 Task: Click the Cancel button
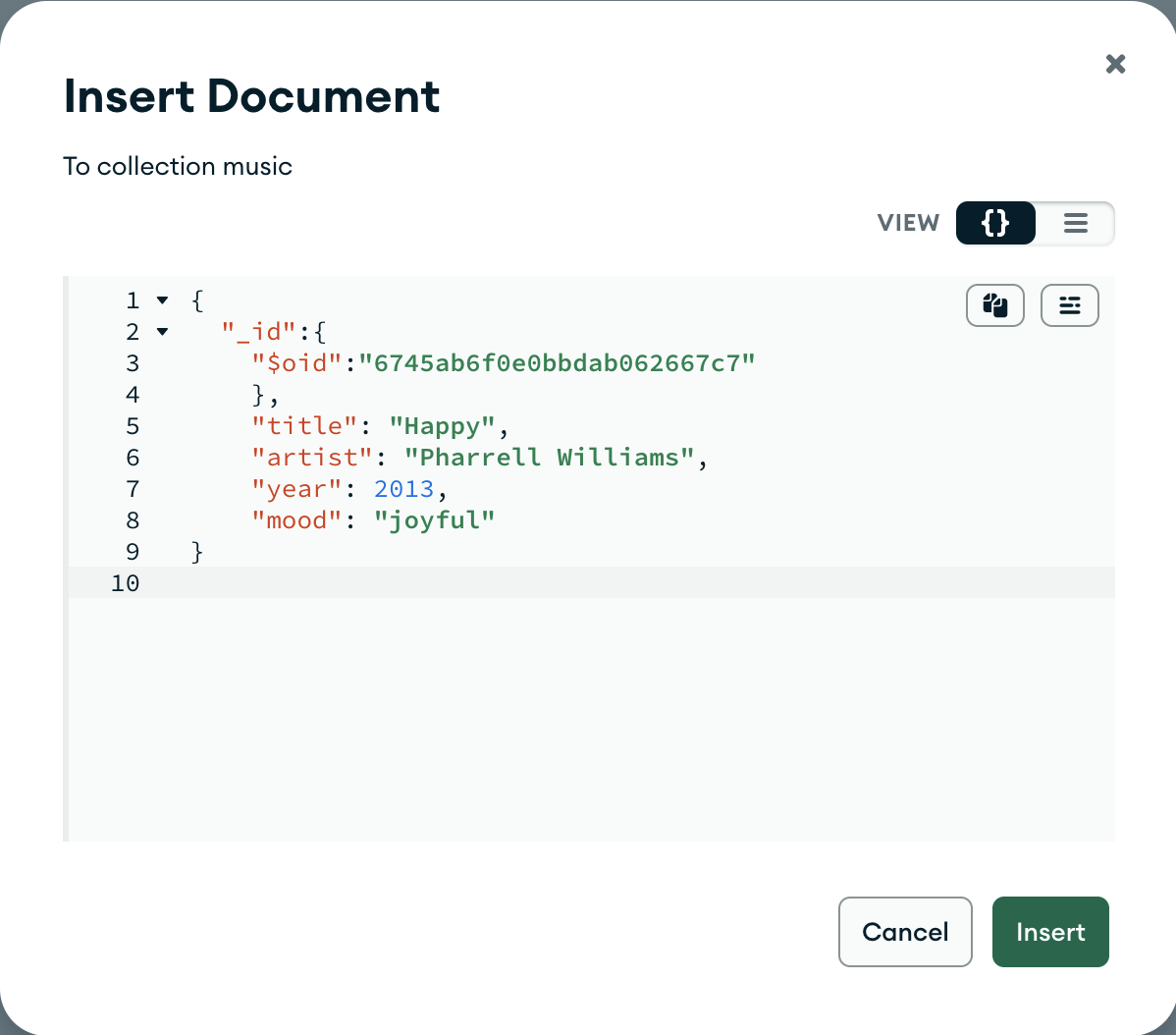[905, 931]
